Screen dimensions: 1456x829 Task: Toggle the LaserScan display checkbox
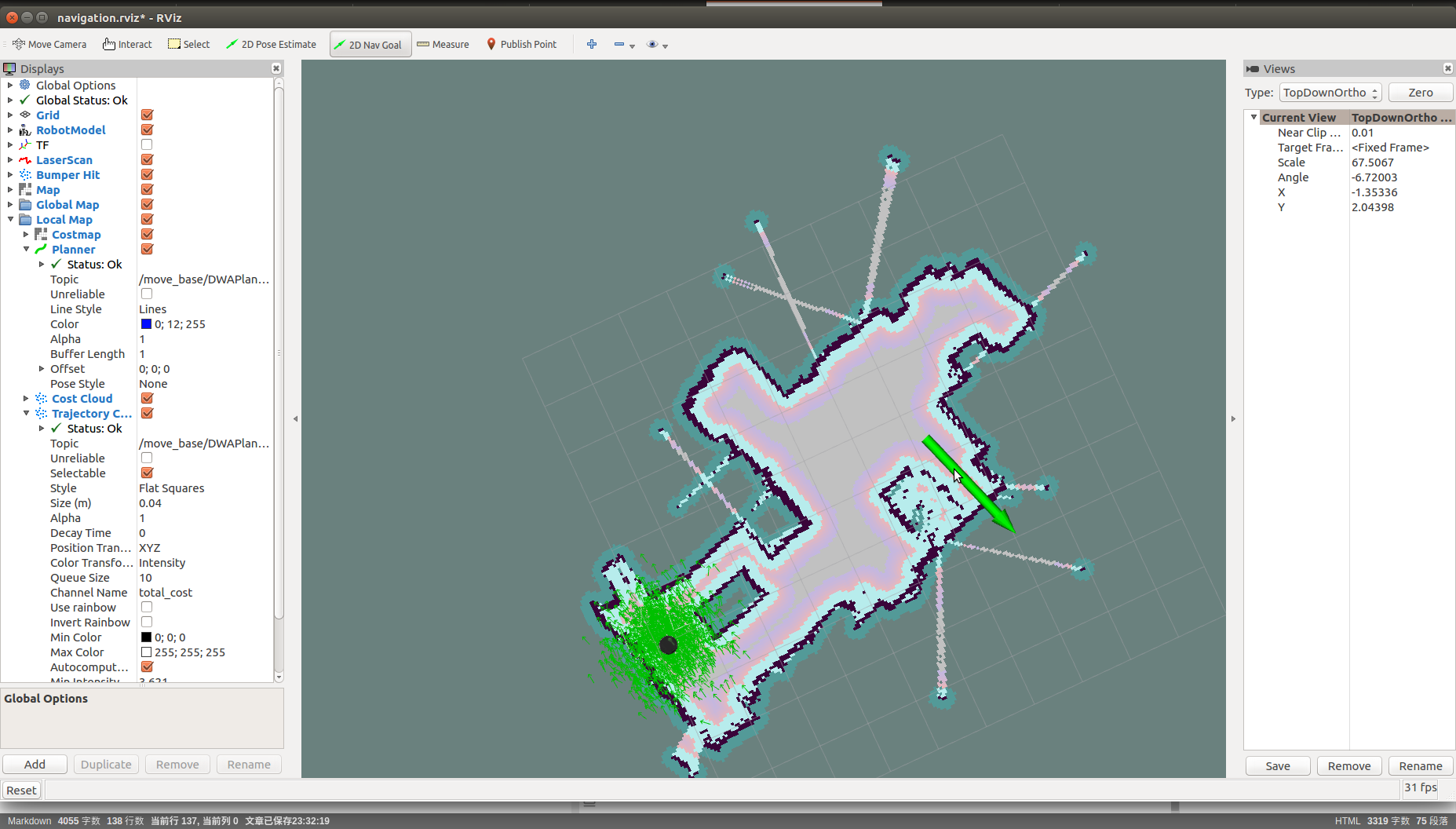(x=147, y=159)
